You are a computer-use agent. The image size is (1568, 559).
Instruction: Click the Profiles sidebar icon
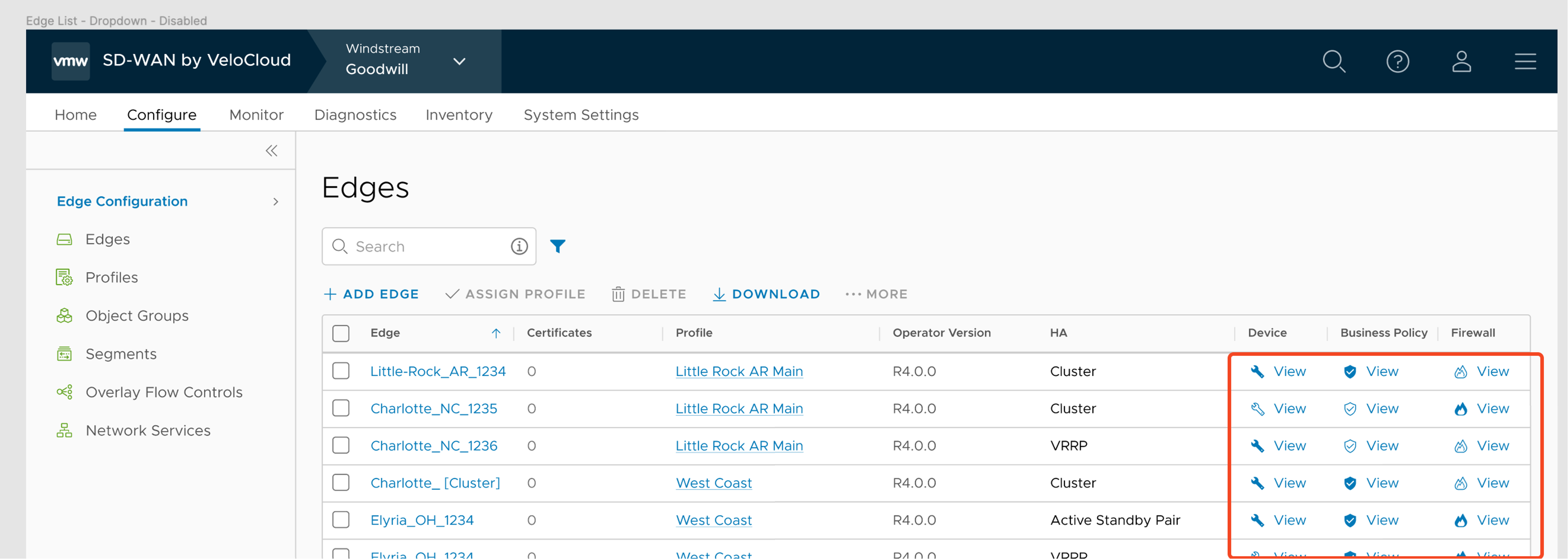64,278
